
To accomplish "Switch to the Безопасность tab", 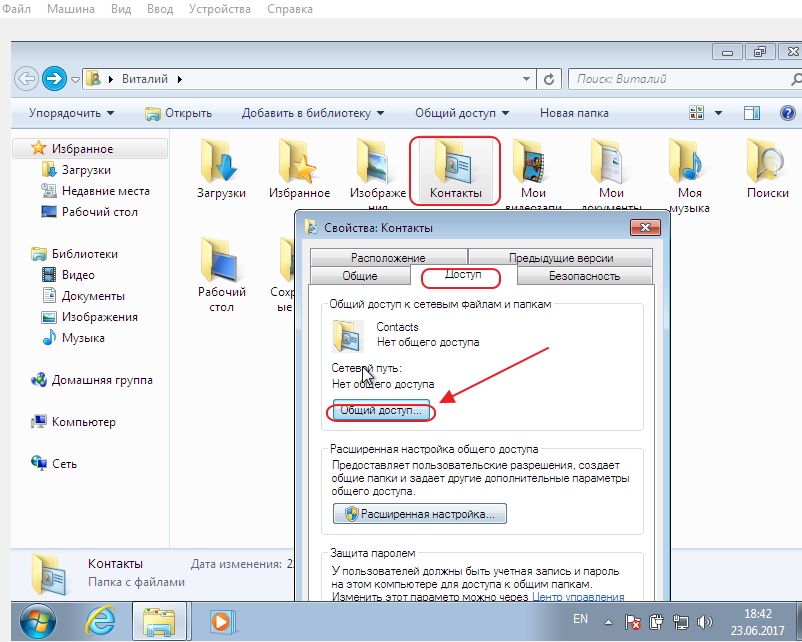I will click(x=585, y=276).
